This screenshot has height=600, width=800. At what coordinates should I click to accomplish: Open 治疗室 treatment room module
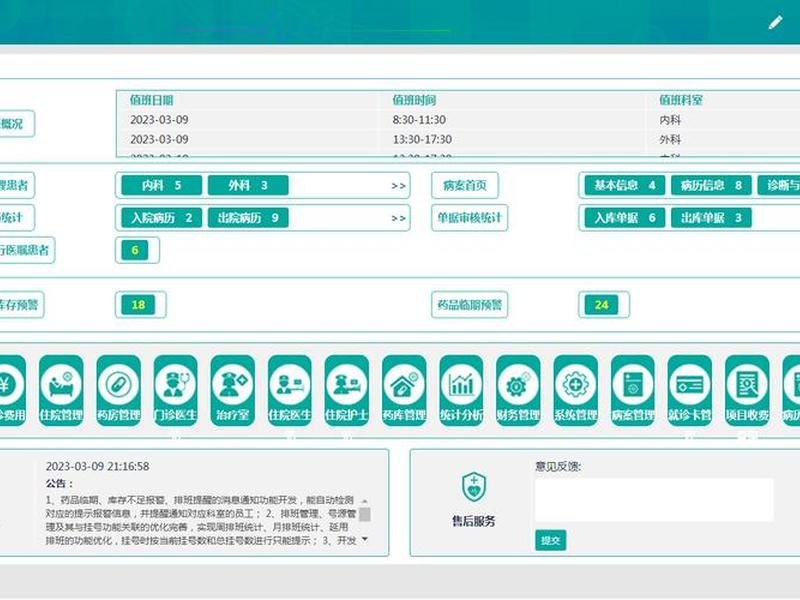pos(233,390)
